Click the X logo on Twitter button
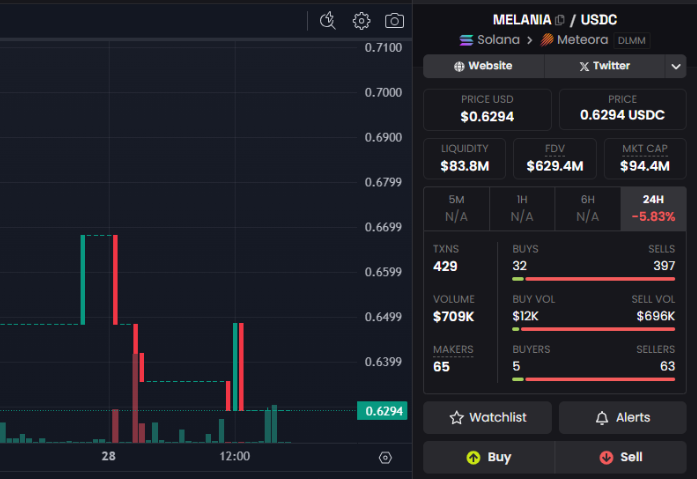This screenshot has width=697, height=479. pos(584,66)
